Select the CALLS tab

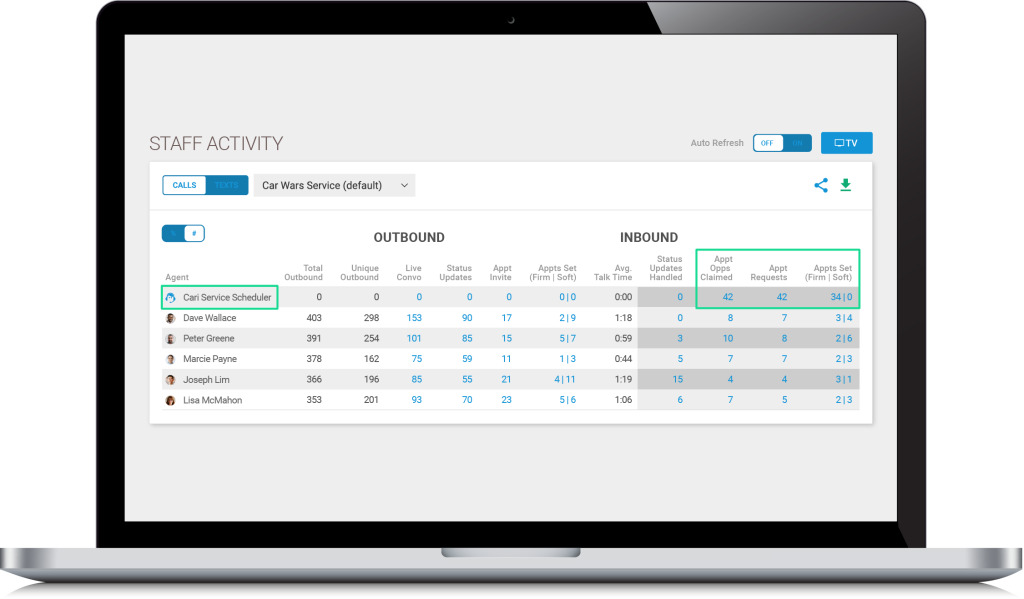click(x=184, y=186)
